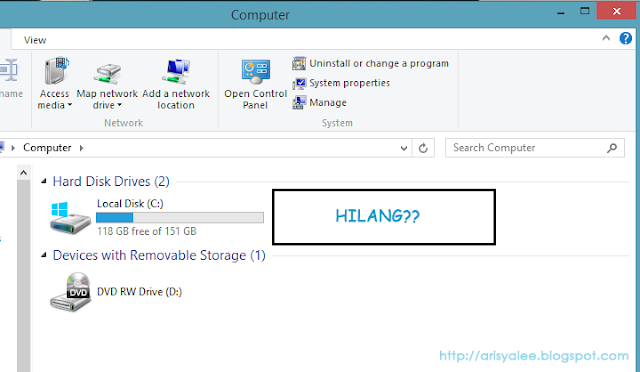The width and height of the screenshot is (640, 372).
Task: Close the Computer window
Action: [x=616, y=11]
